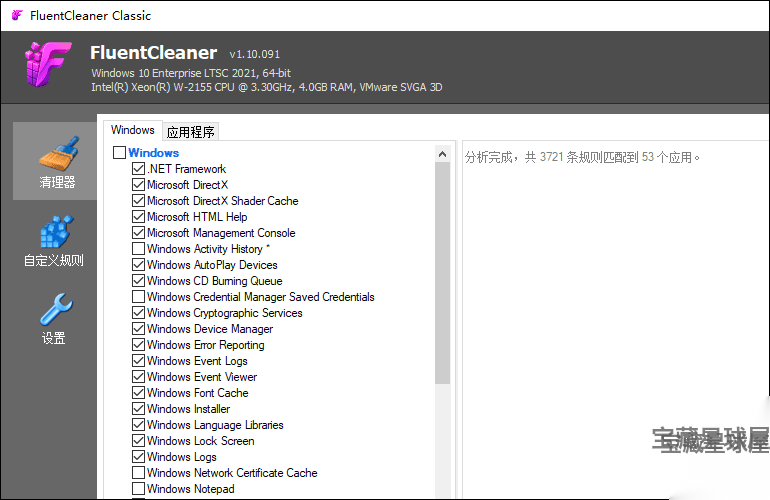Uncheck the Windows Event Logs checkbox
Viewport: 770px width, 500px height.
138,361
